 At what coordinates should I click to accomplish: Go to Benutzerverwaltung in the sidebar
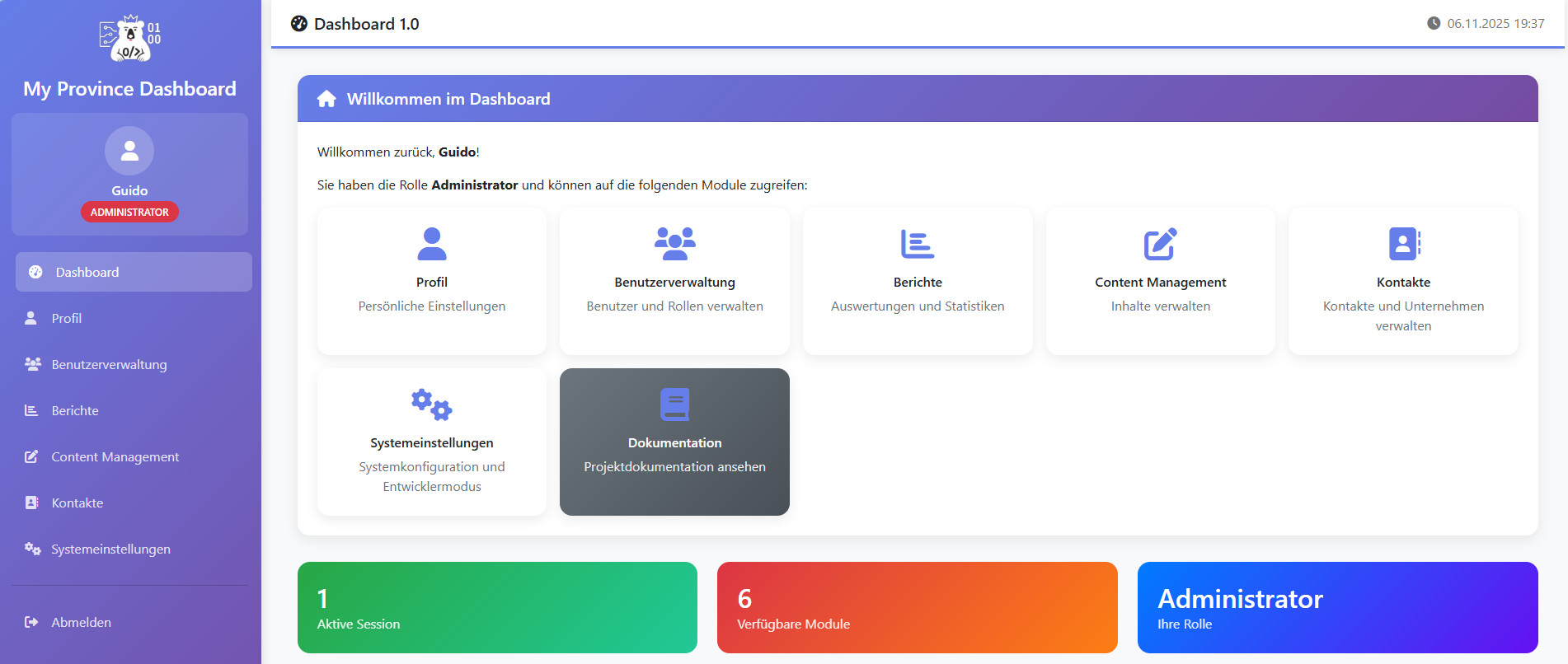[x=109, y=364]
